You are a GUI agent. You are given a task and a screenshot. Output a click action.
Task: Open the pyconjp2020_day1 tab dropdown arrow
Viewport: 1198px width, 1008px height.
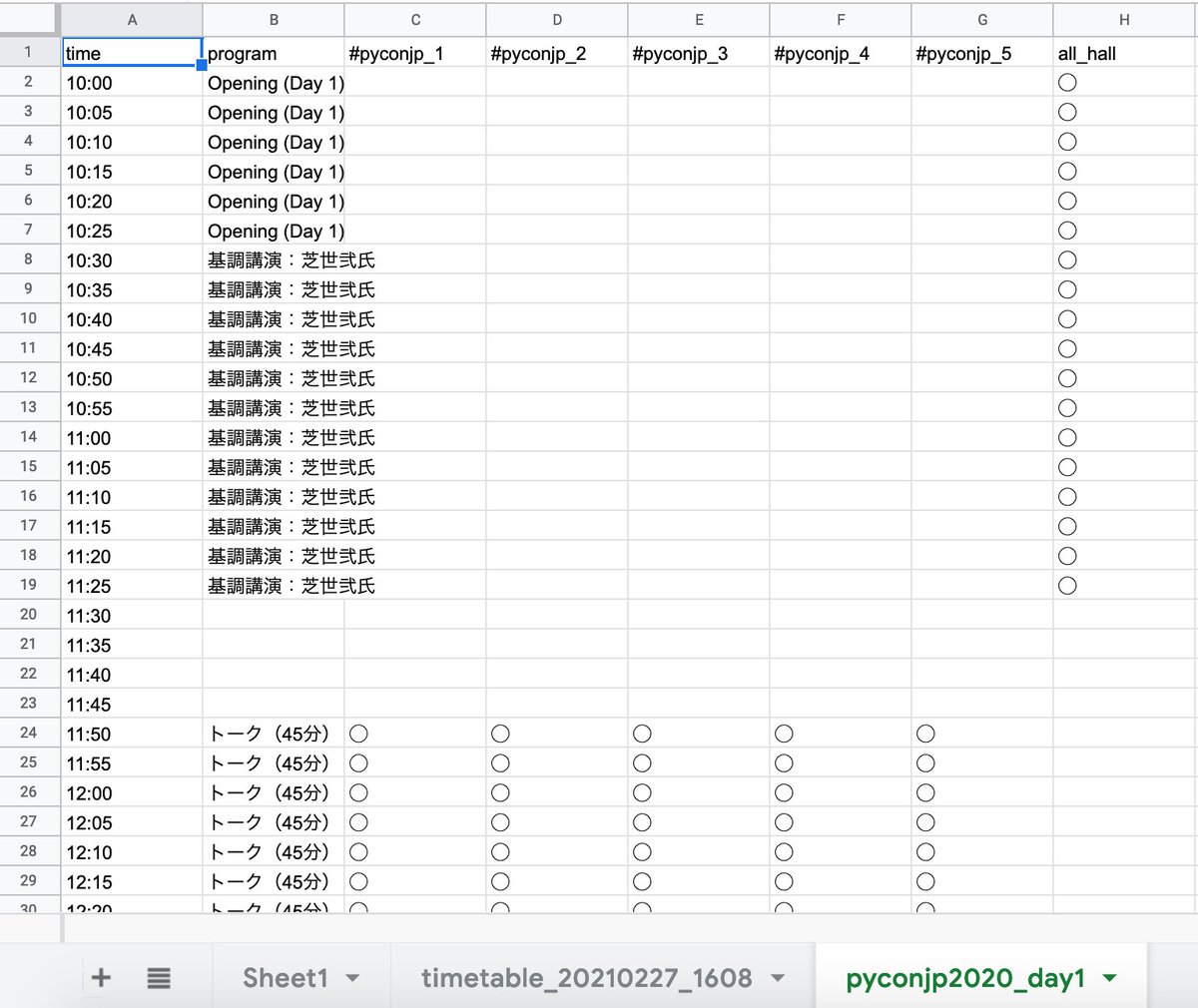[1111, 978]
